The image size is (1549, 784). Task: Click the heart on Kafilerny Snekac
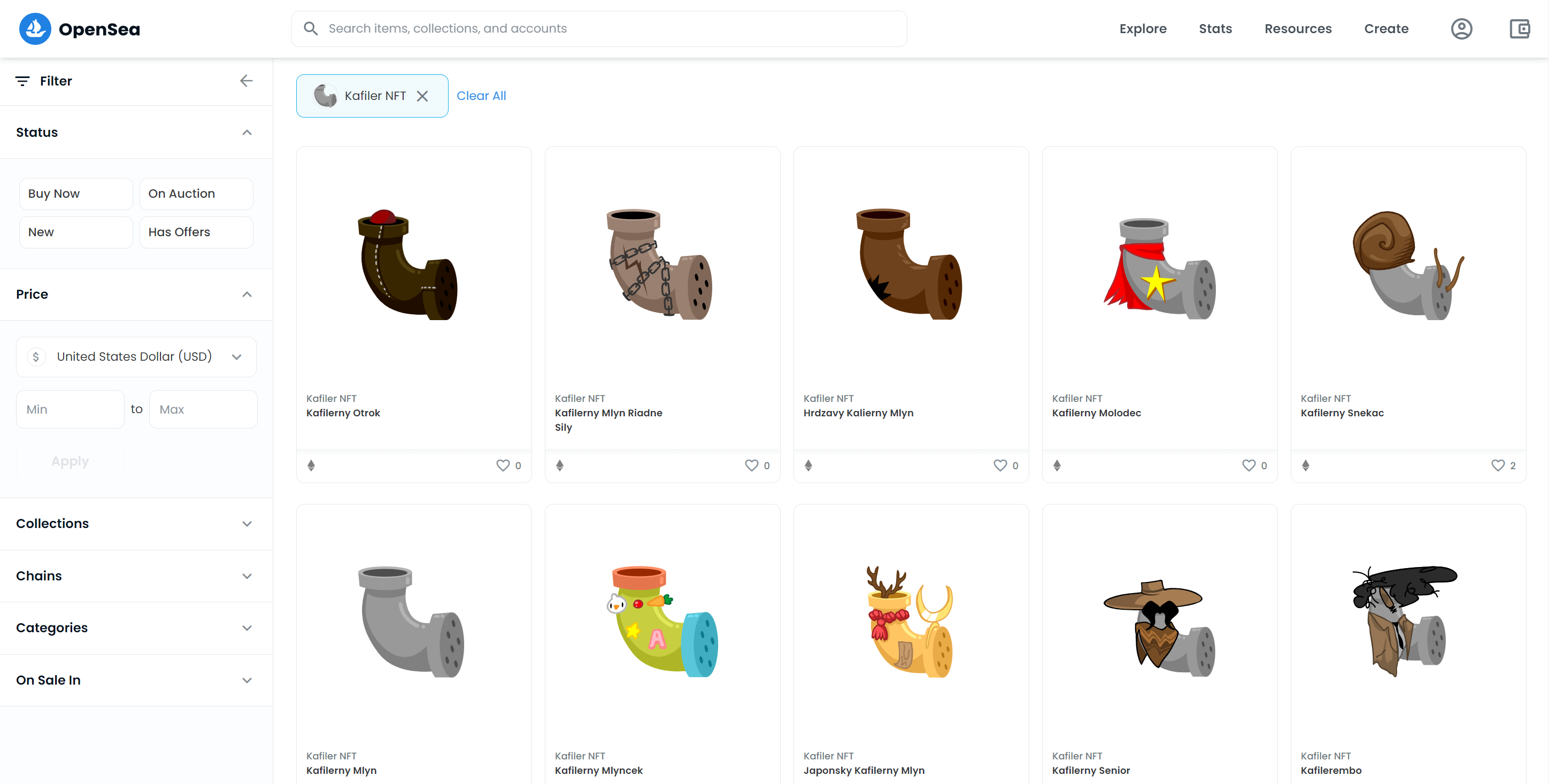click(x=1498, y=465)
